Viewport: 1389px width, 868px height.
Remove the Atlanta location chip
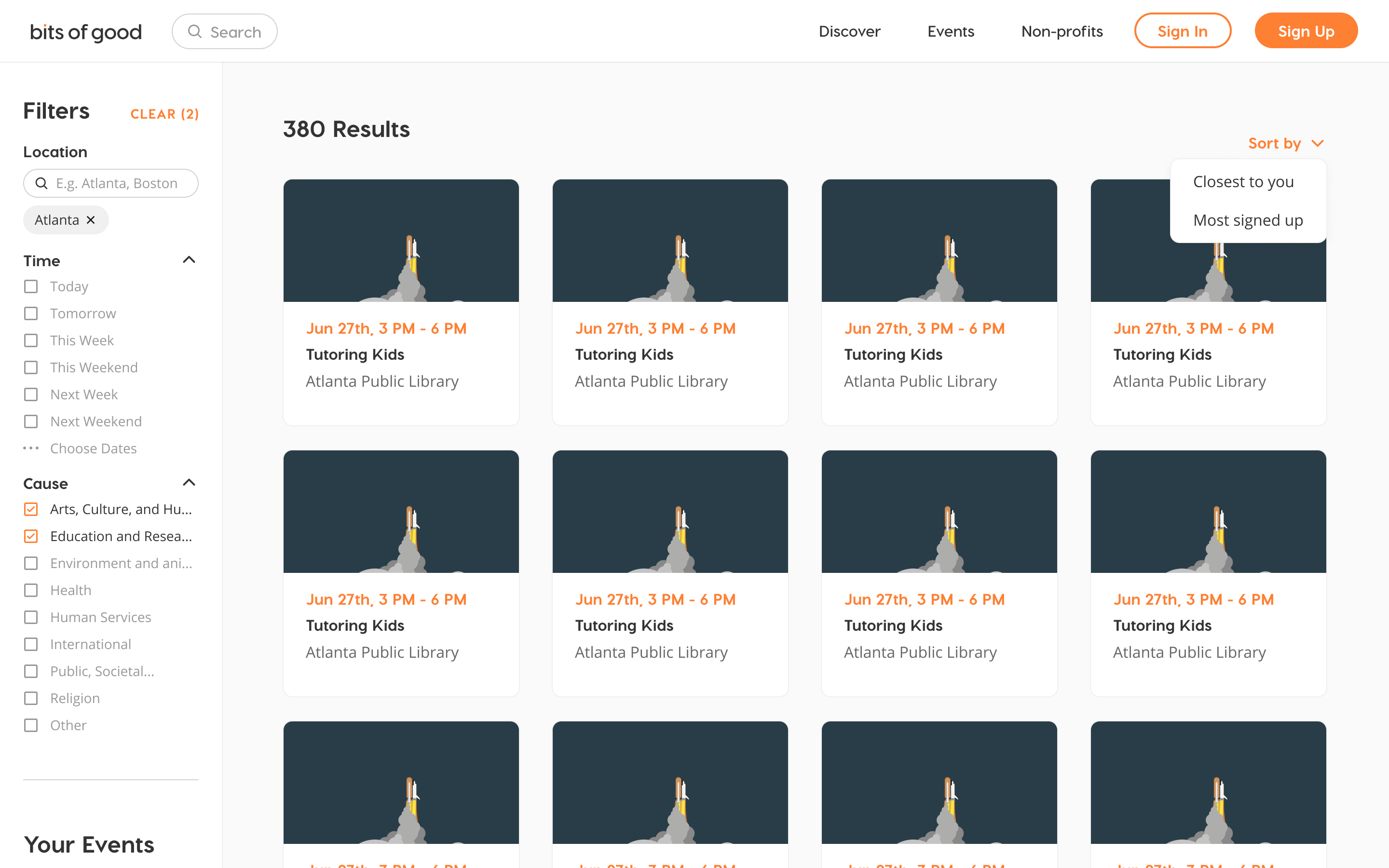pos(91,220)
